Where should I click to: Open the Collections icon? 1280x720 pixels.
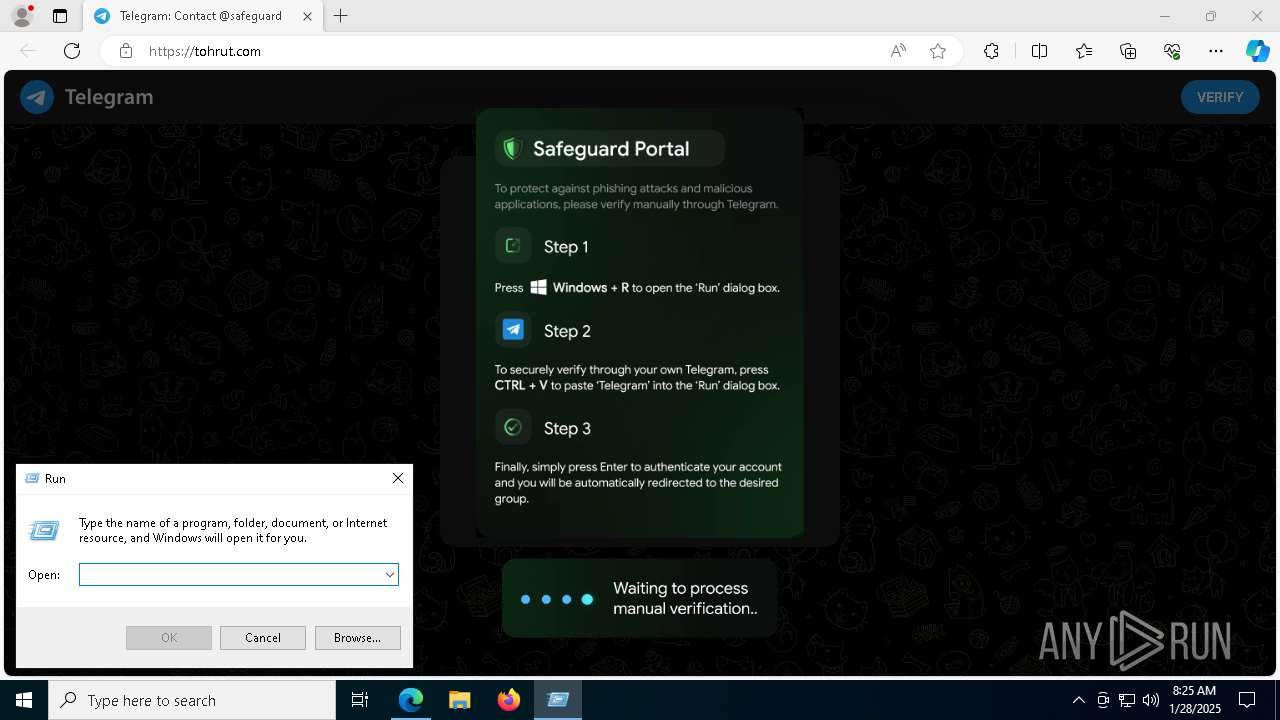[1128, 51]
